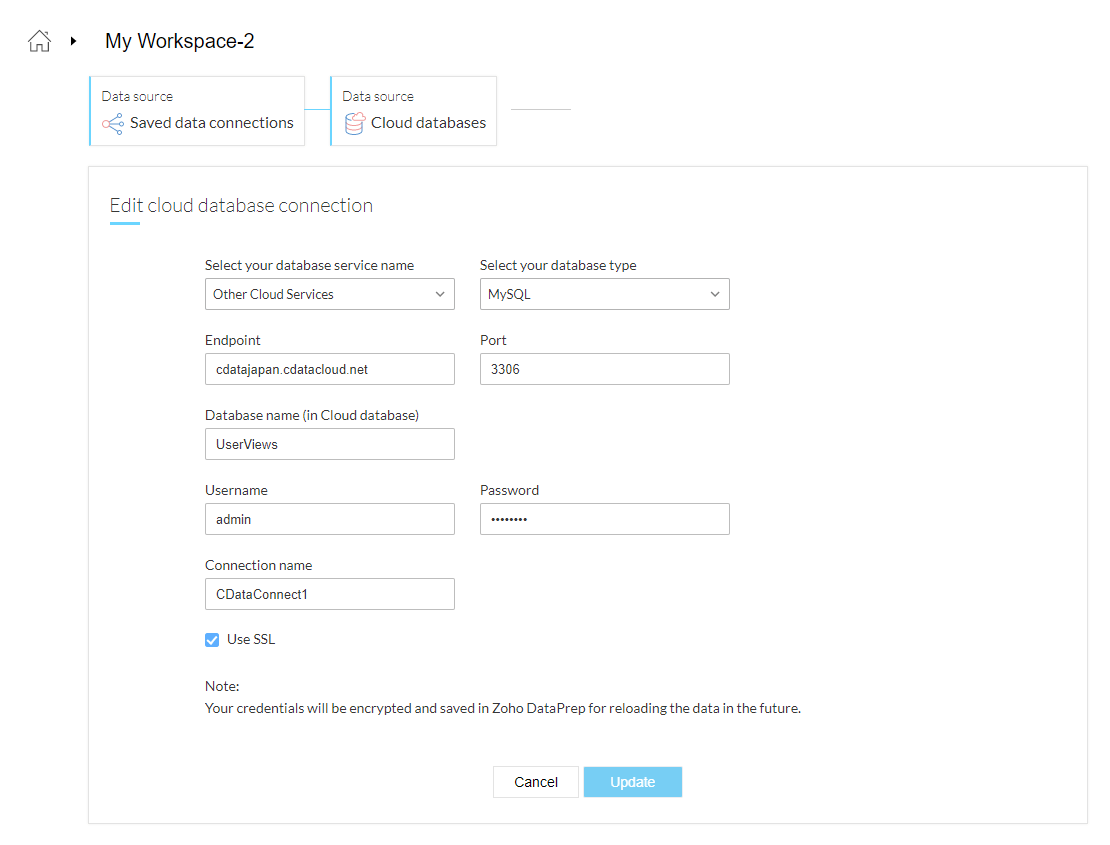Click into the Endpoint field
The width and height of the screenshot is (1110, 845).
tap(329, 369)
